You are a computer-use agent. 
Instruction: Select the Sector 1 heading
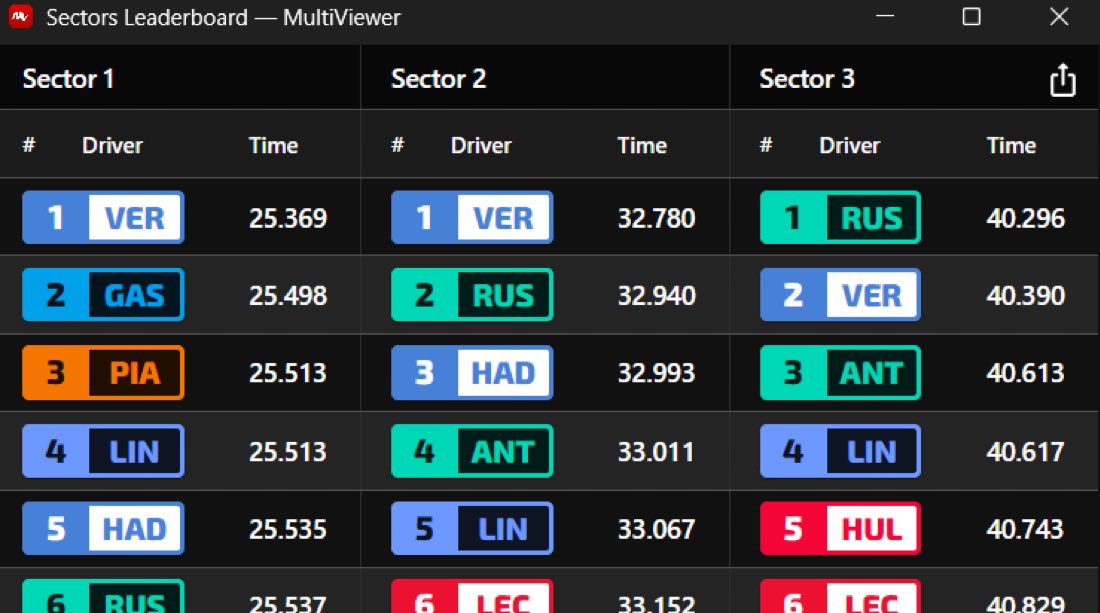coord(68,79)
